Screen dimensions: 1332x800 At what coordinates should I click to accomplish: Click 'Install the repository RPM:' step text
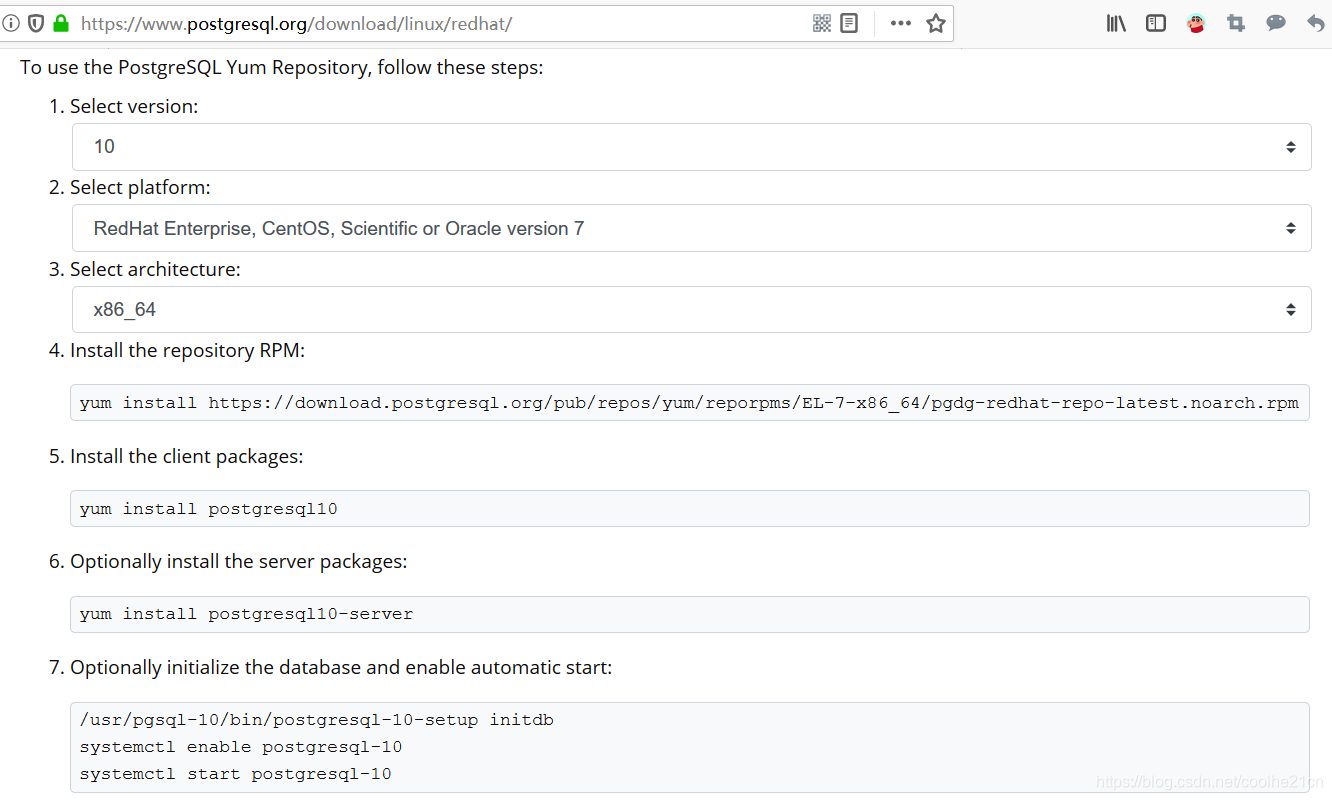[x=187, y=351]
